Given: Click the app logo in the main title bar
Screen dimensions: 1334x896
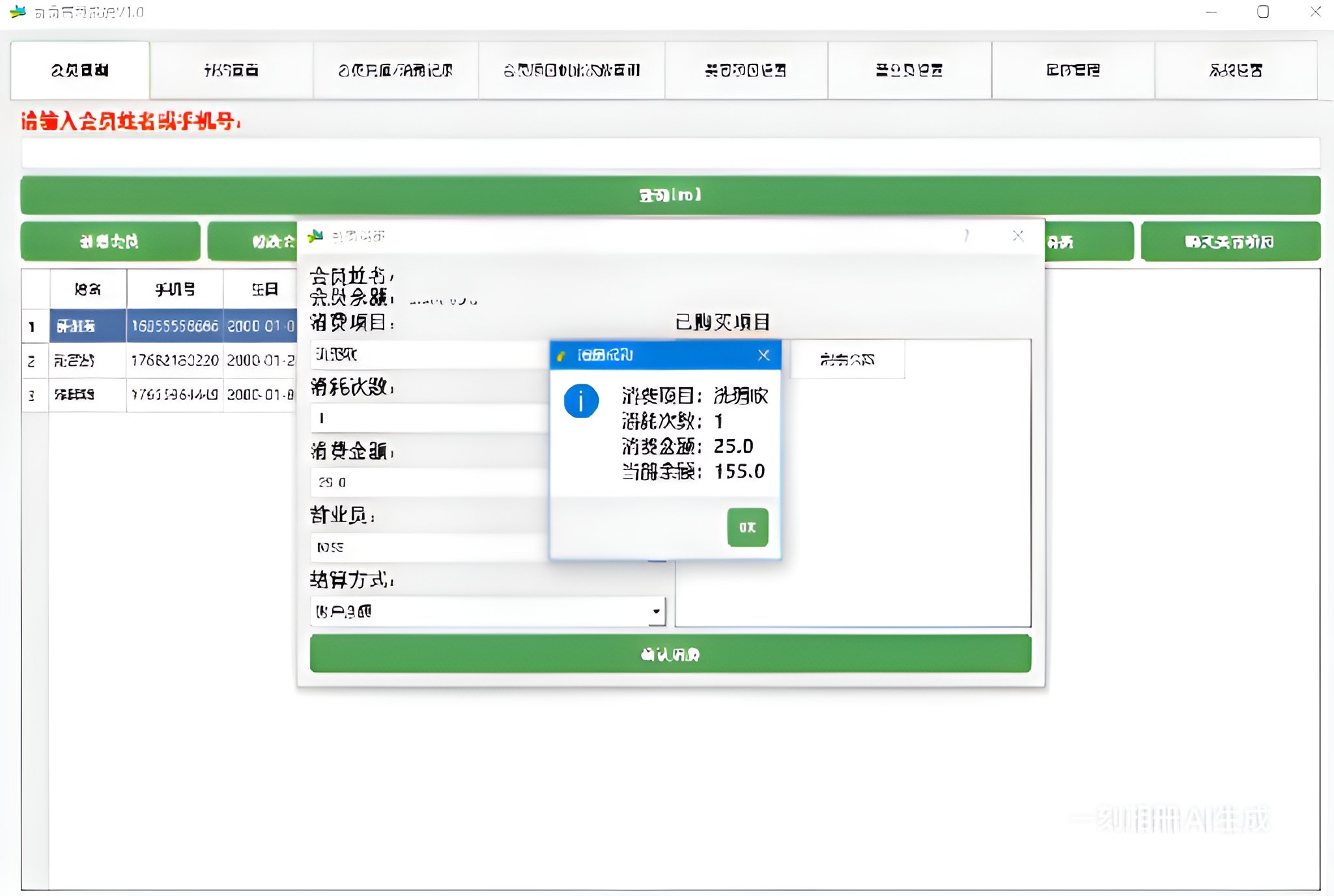Looking at the screenshot, I should [x=17, y=11].
